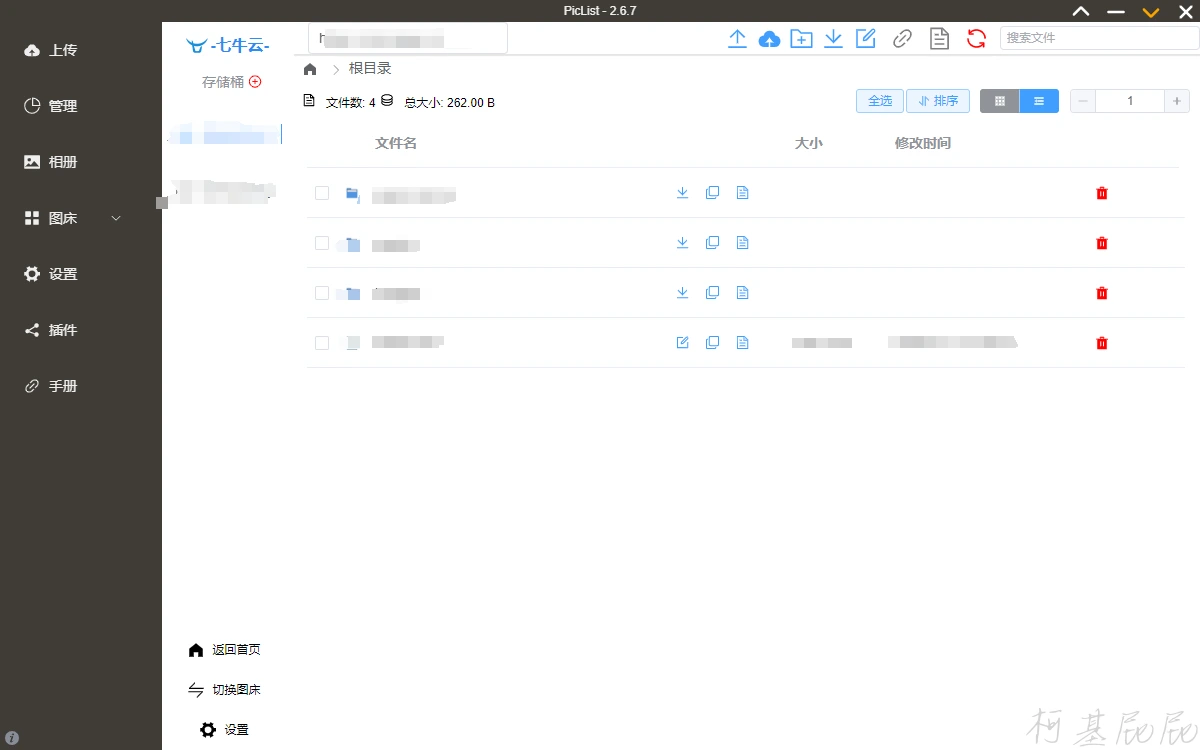1200x750 pixels.
Task: Decrease page number with the minus button
Action: pos(1083,101)
